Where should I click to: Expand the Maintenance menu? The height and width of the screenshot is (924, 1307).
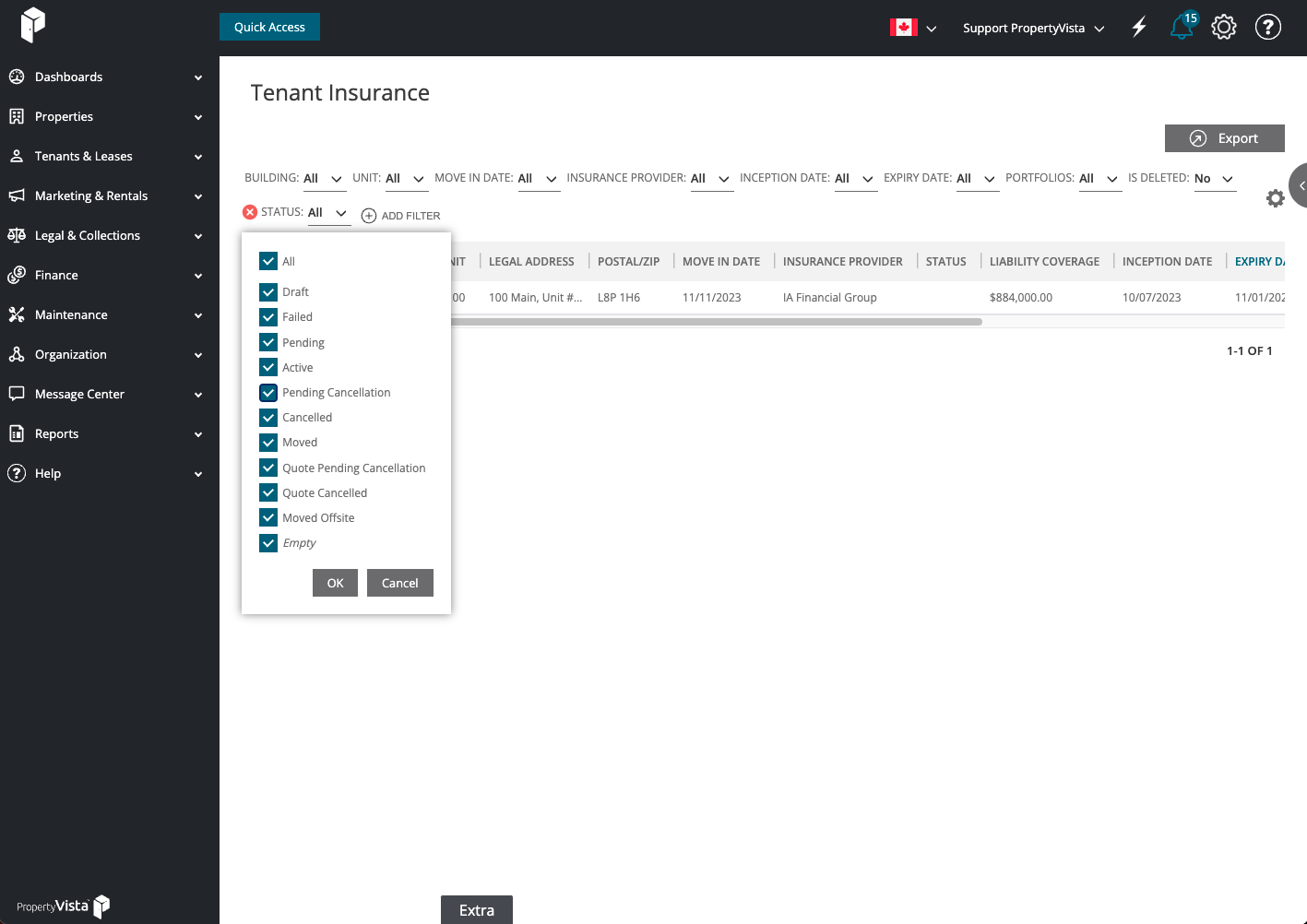click(198, 315)
